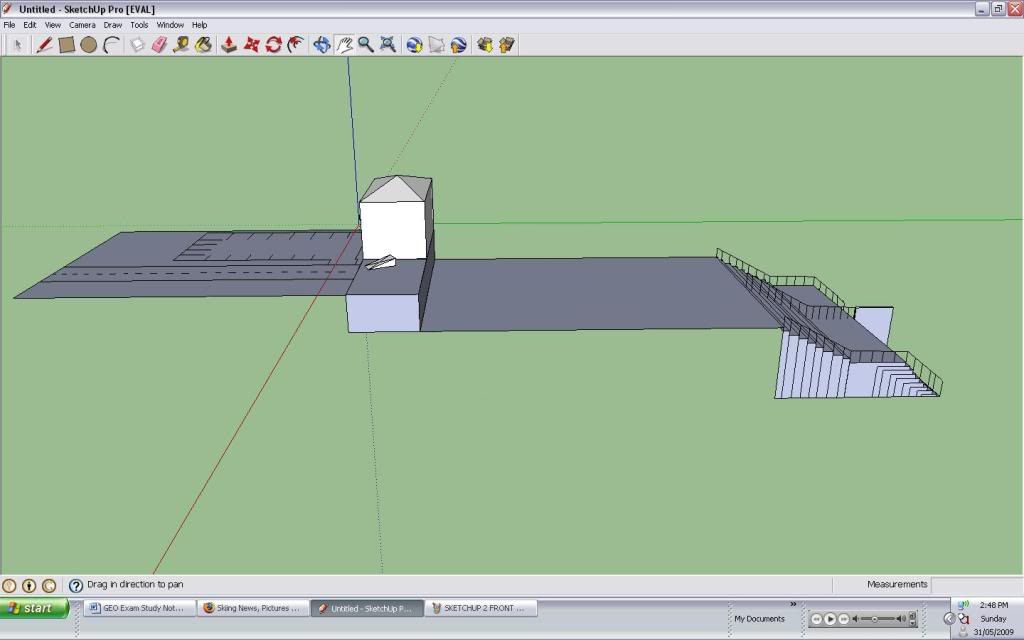The image size is (1024, 640).
Task: Select the Tape Measure tool
Action: click(x=181, y=44)
